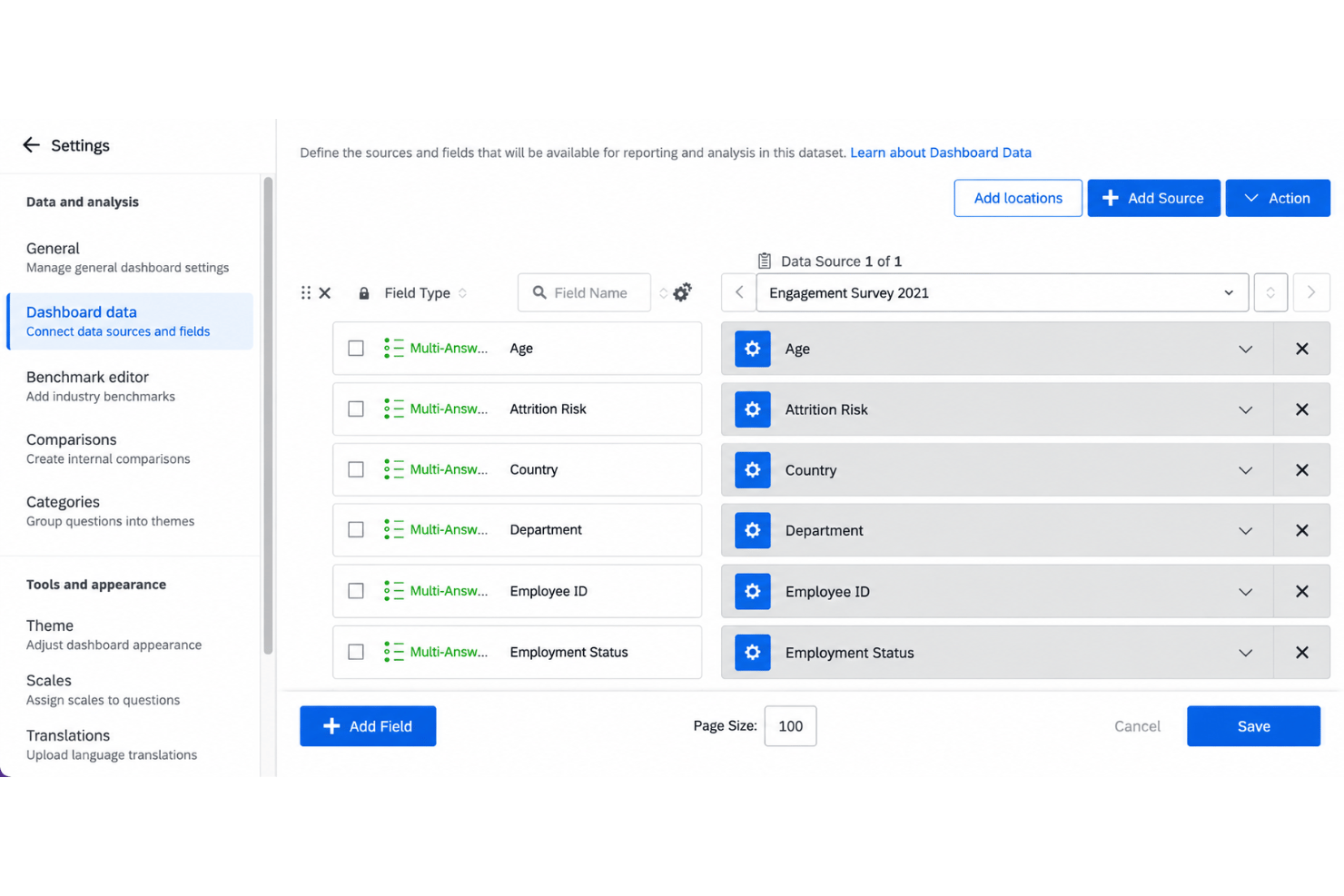Screen dimensions: 1344x896
Task: Remove the Employee ID source mapping
Action: click(1301, 591)
